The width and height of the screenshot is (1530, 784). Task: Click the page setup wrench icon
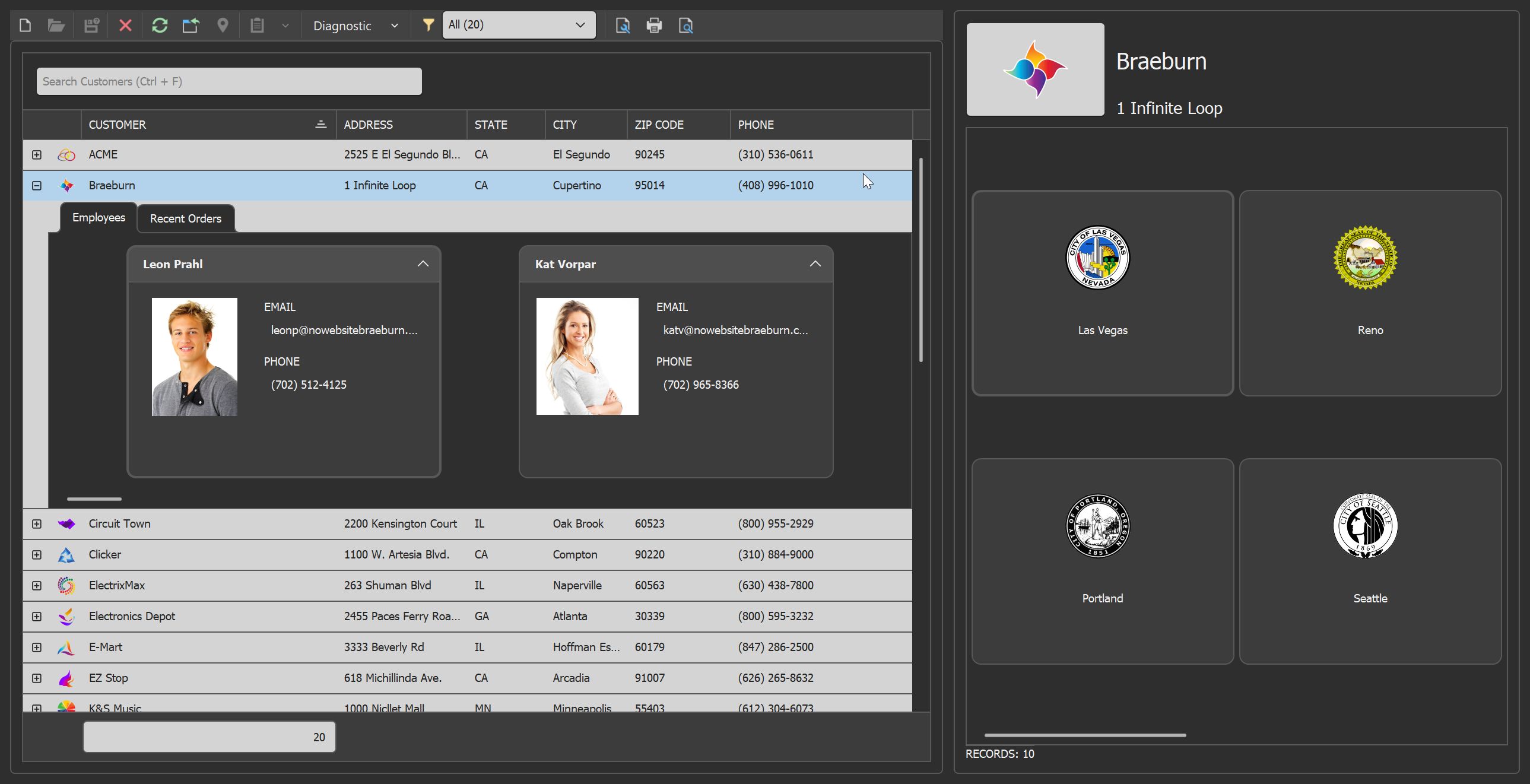[623, 26]
